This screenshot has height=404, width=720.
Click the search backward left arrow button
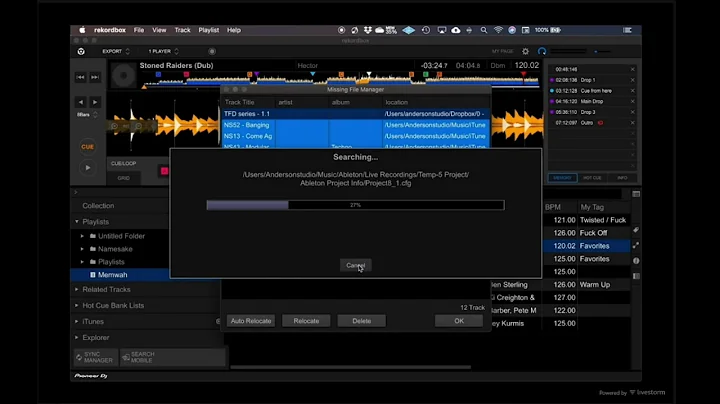[x=81, y=102]
